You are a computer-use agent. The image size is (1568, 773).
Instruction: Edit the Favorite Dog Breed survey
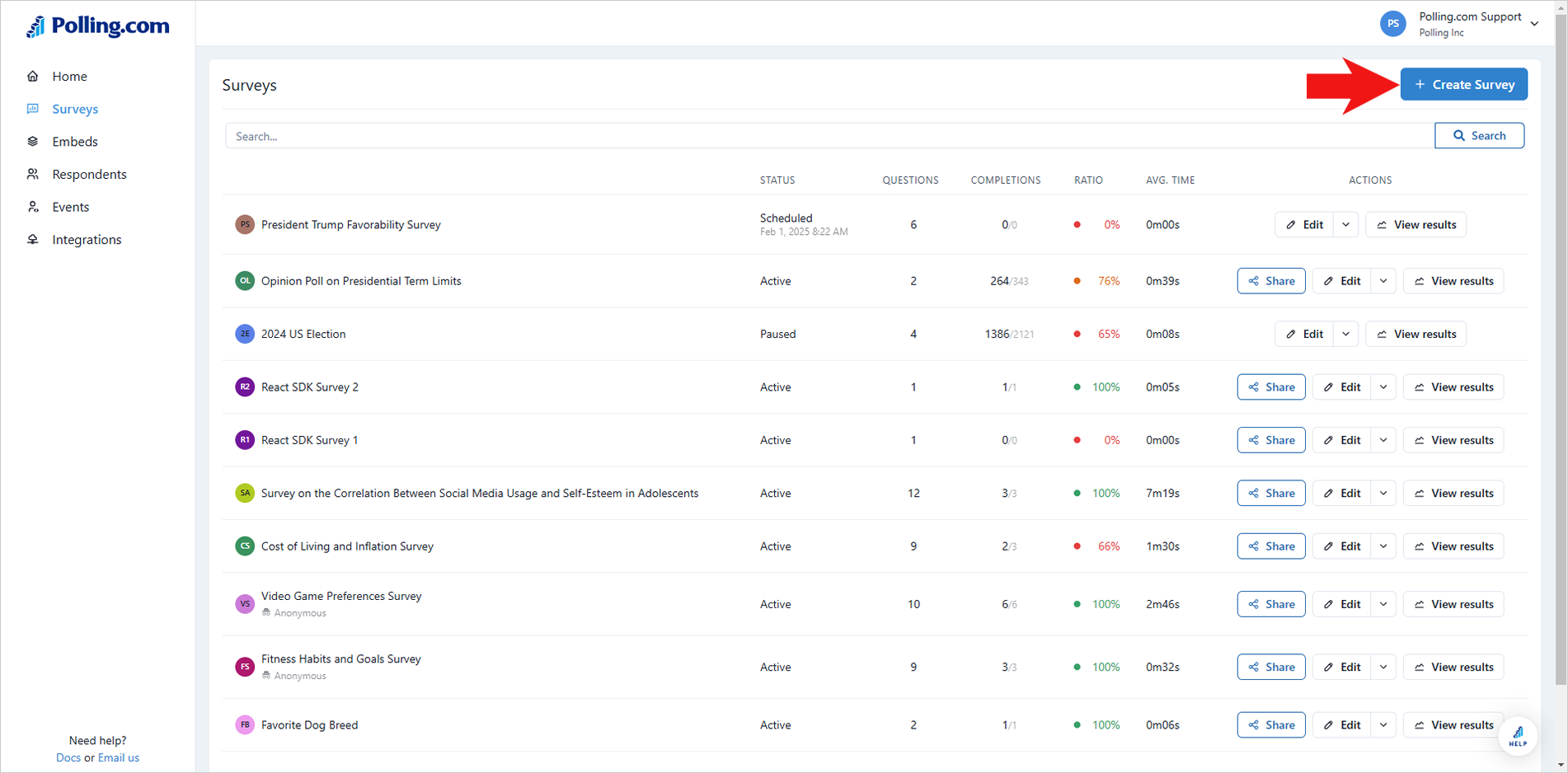(1341, 725)
